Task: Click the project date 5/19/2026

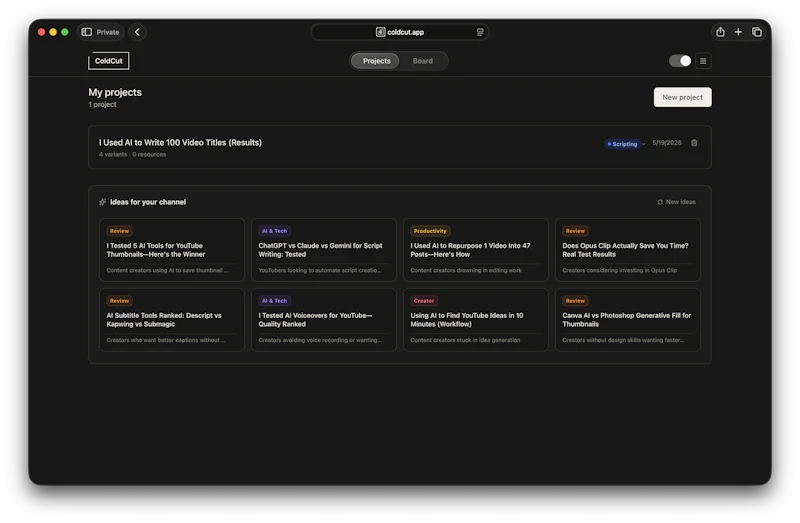Action: pos(667,143)
